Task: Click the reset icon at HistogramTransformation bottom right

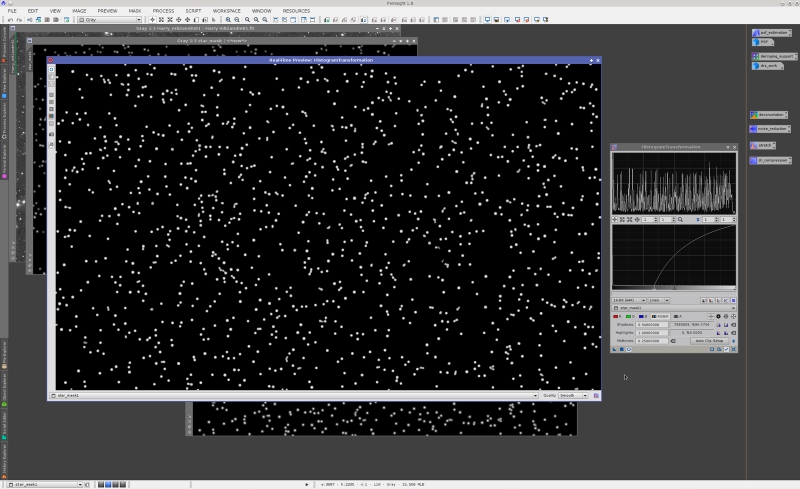Action: coord(734,349)
